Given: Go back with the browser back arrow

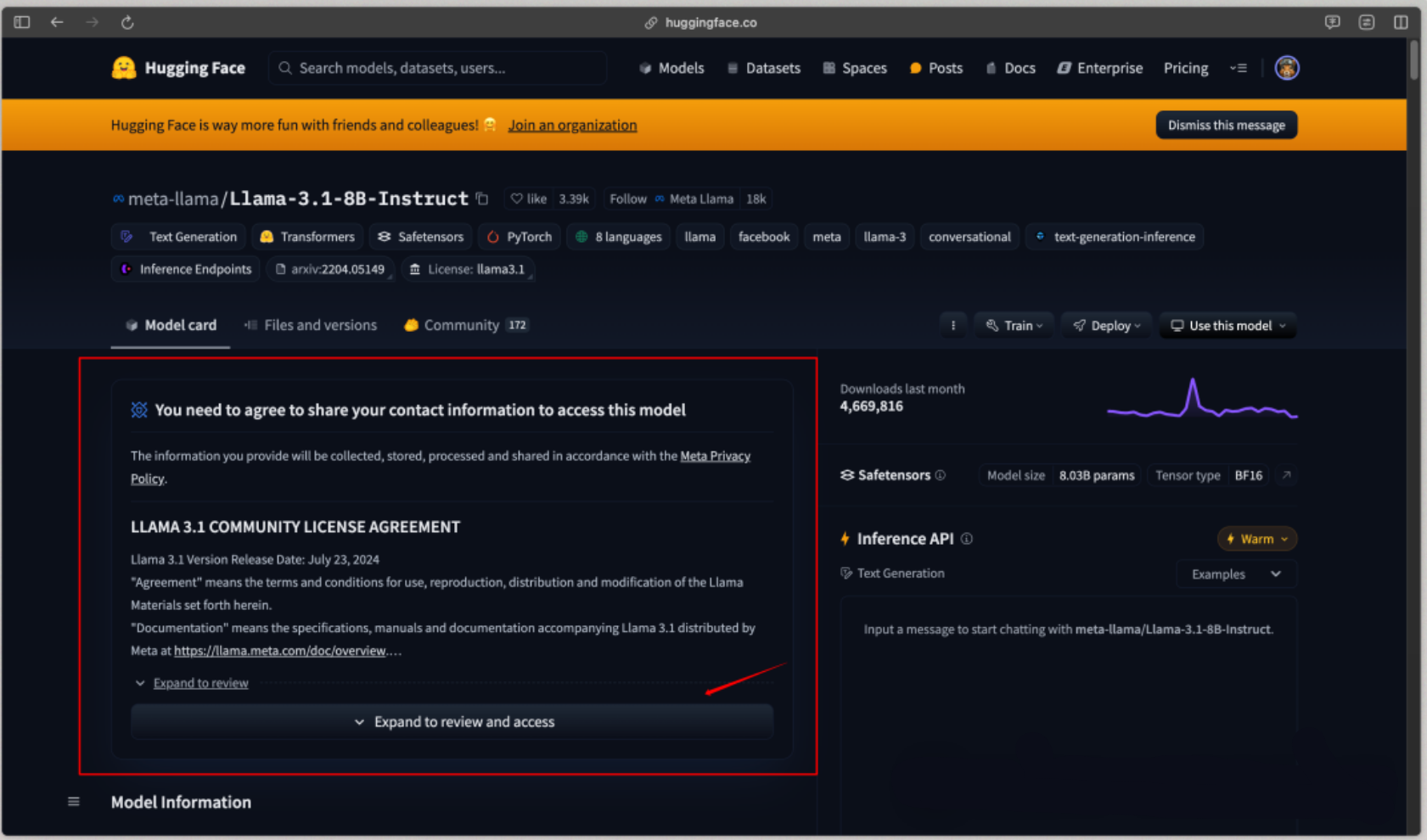Looking at the screenshot, I should [57, 22].
